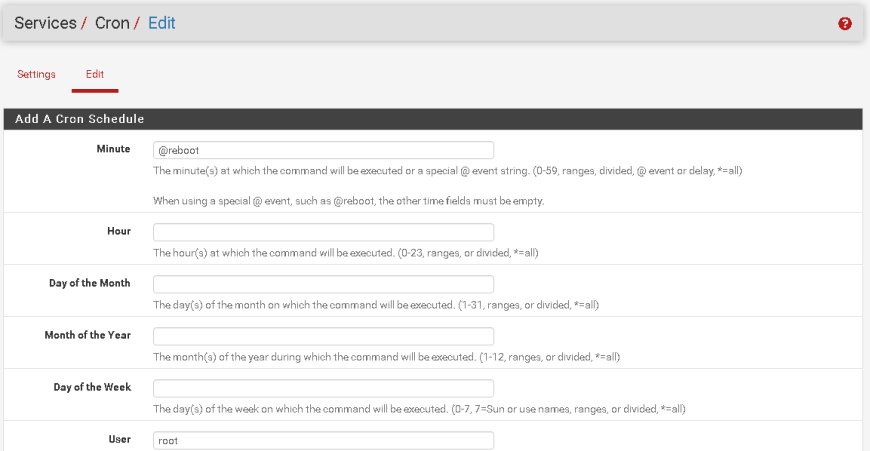
Task: Focus the Minute field containing @reboot
Action: coord(323,150)
